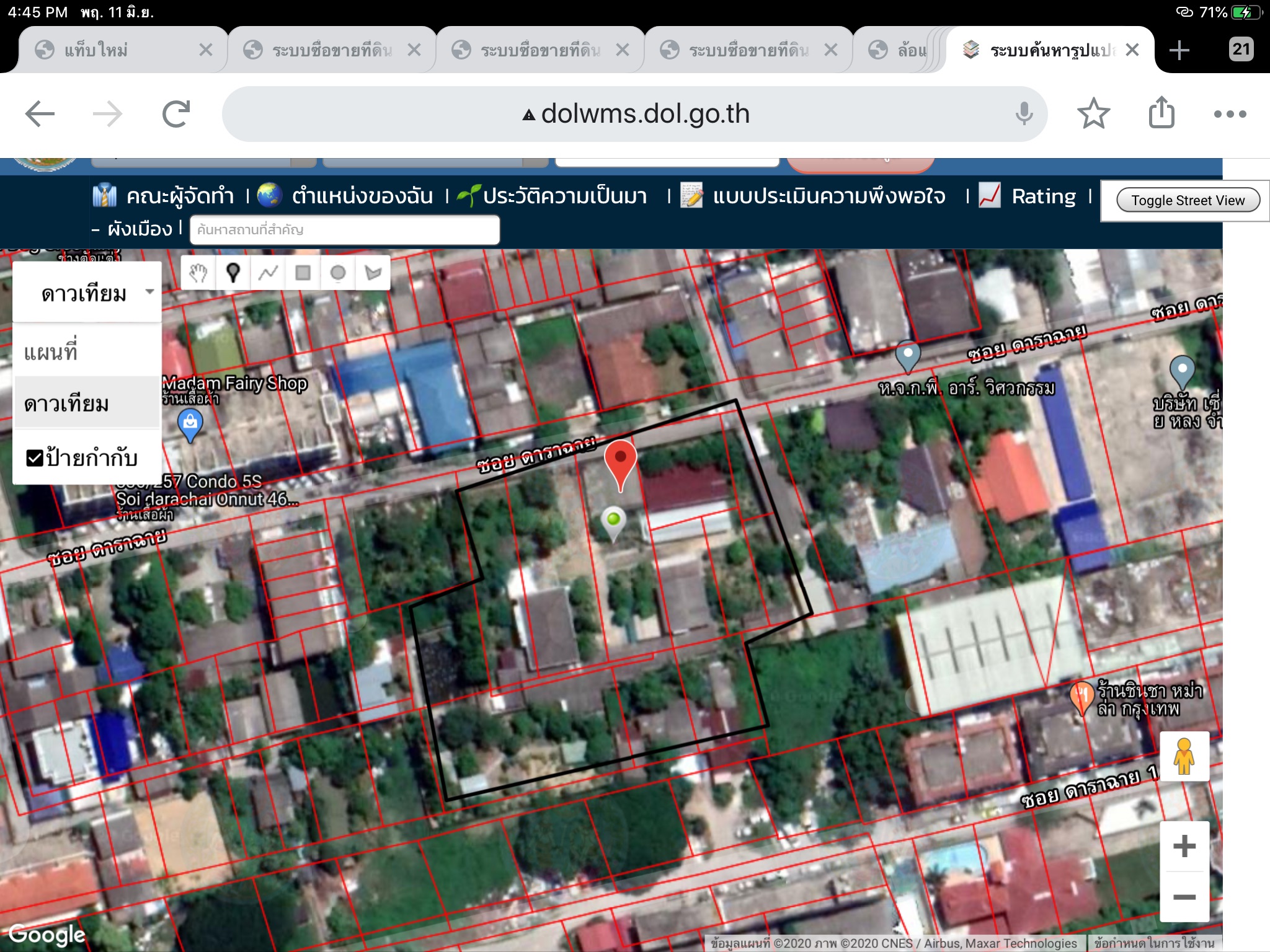This screenshot has width=1270, height=952.
Task: Open a new browser tab
Action: pos(1179,50)
